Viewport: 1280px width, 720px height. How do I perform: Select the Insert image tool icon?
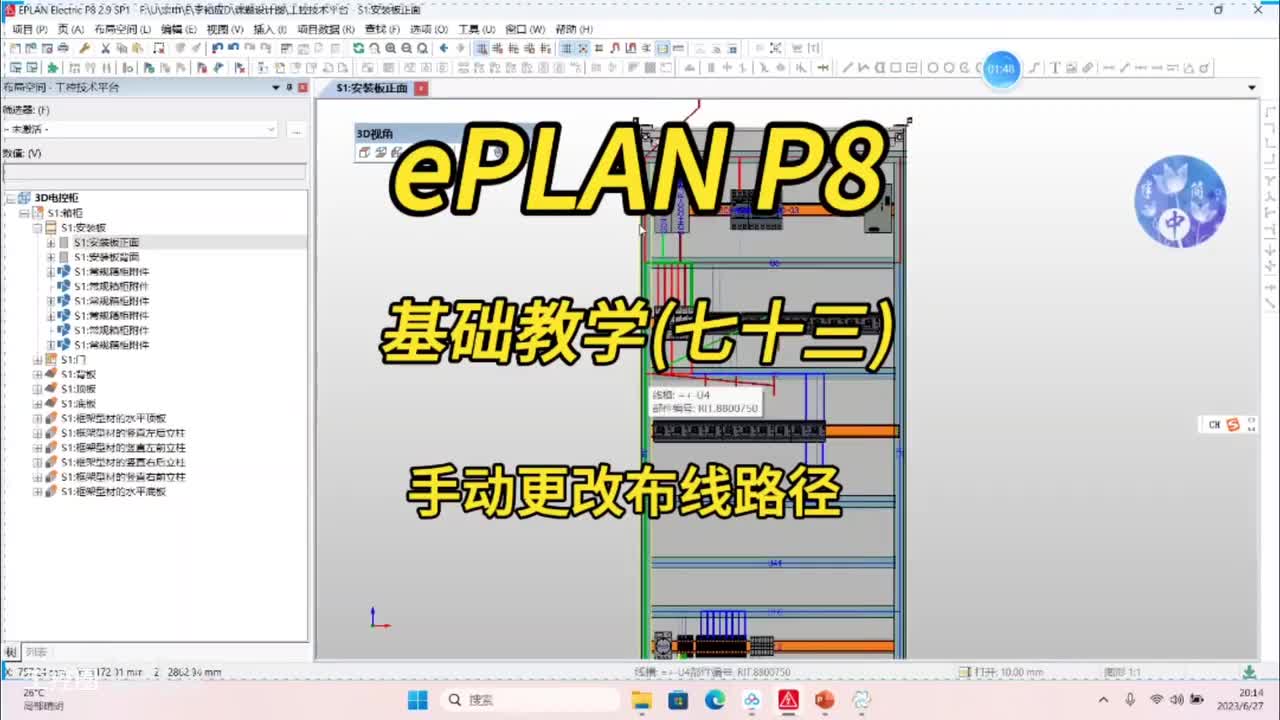point(1071,68)
